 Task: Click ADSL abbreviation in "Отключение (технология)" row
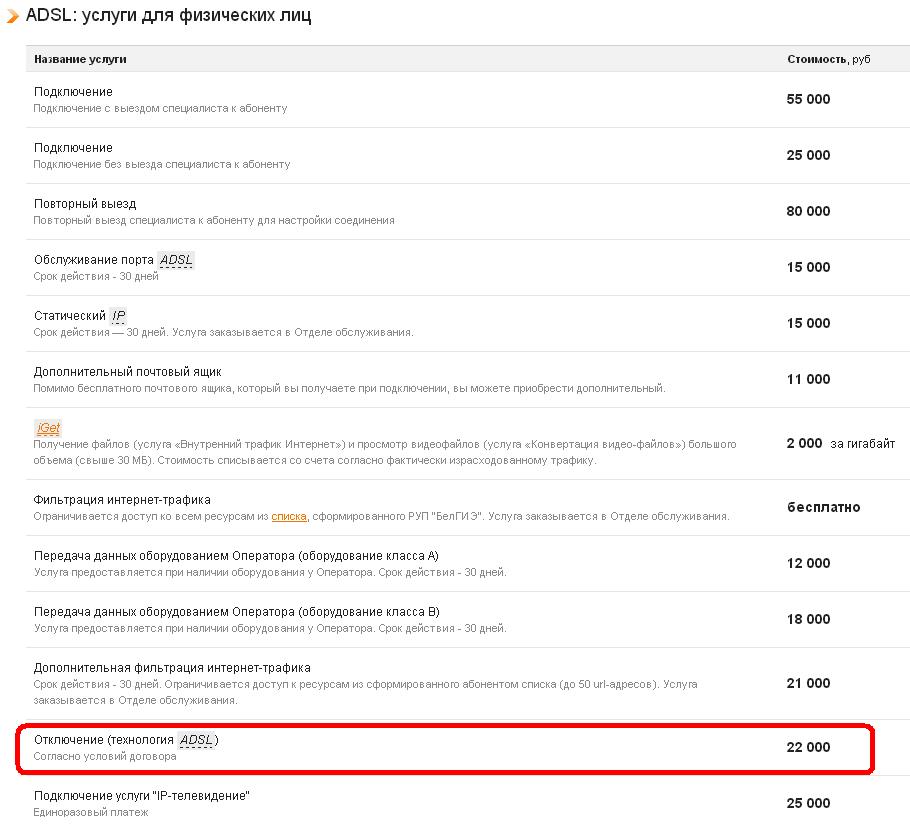pyautogui.click(x=195, y=740)
